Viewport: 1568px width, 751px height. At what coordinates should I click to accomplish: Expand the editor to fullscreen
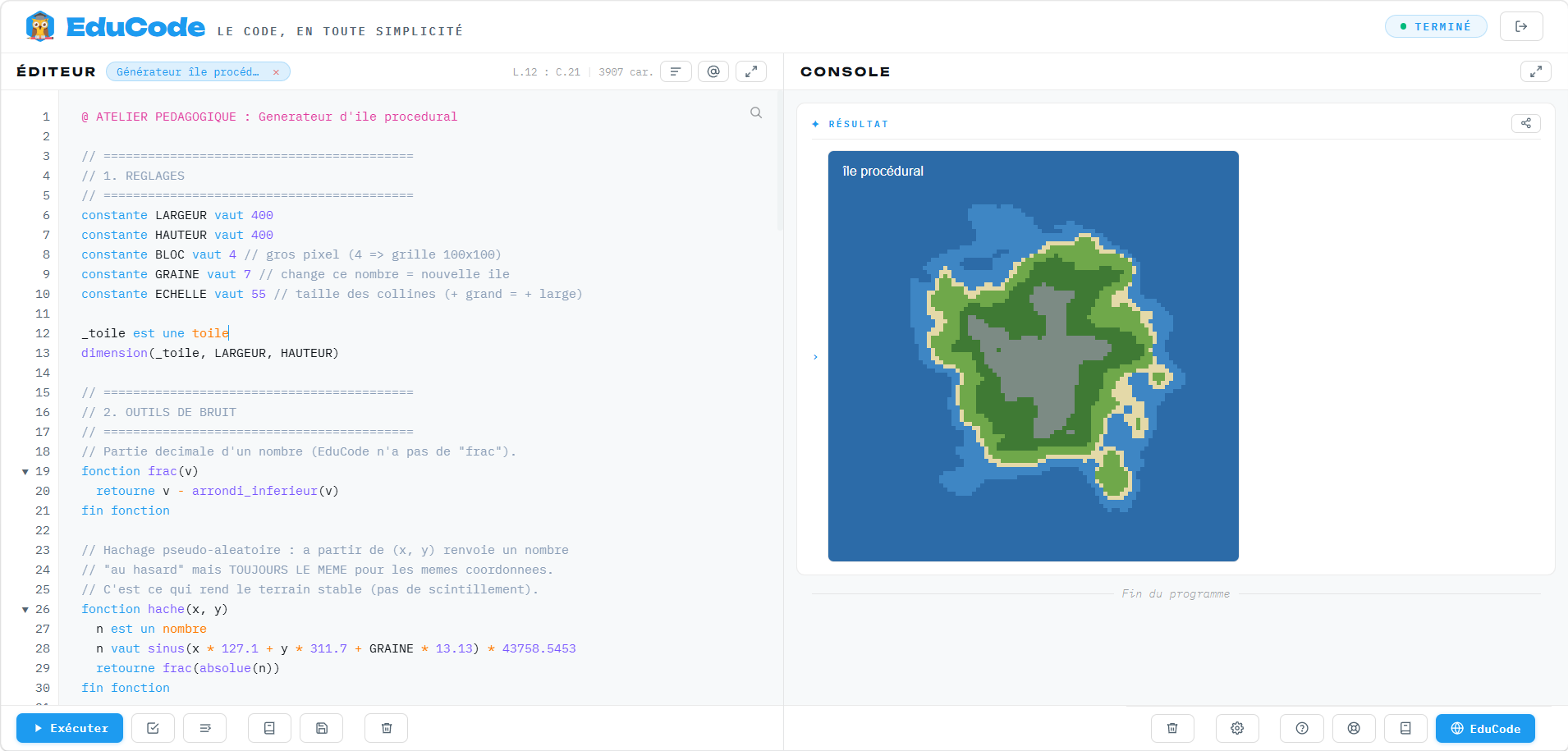coord(751,72)
